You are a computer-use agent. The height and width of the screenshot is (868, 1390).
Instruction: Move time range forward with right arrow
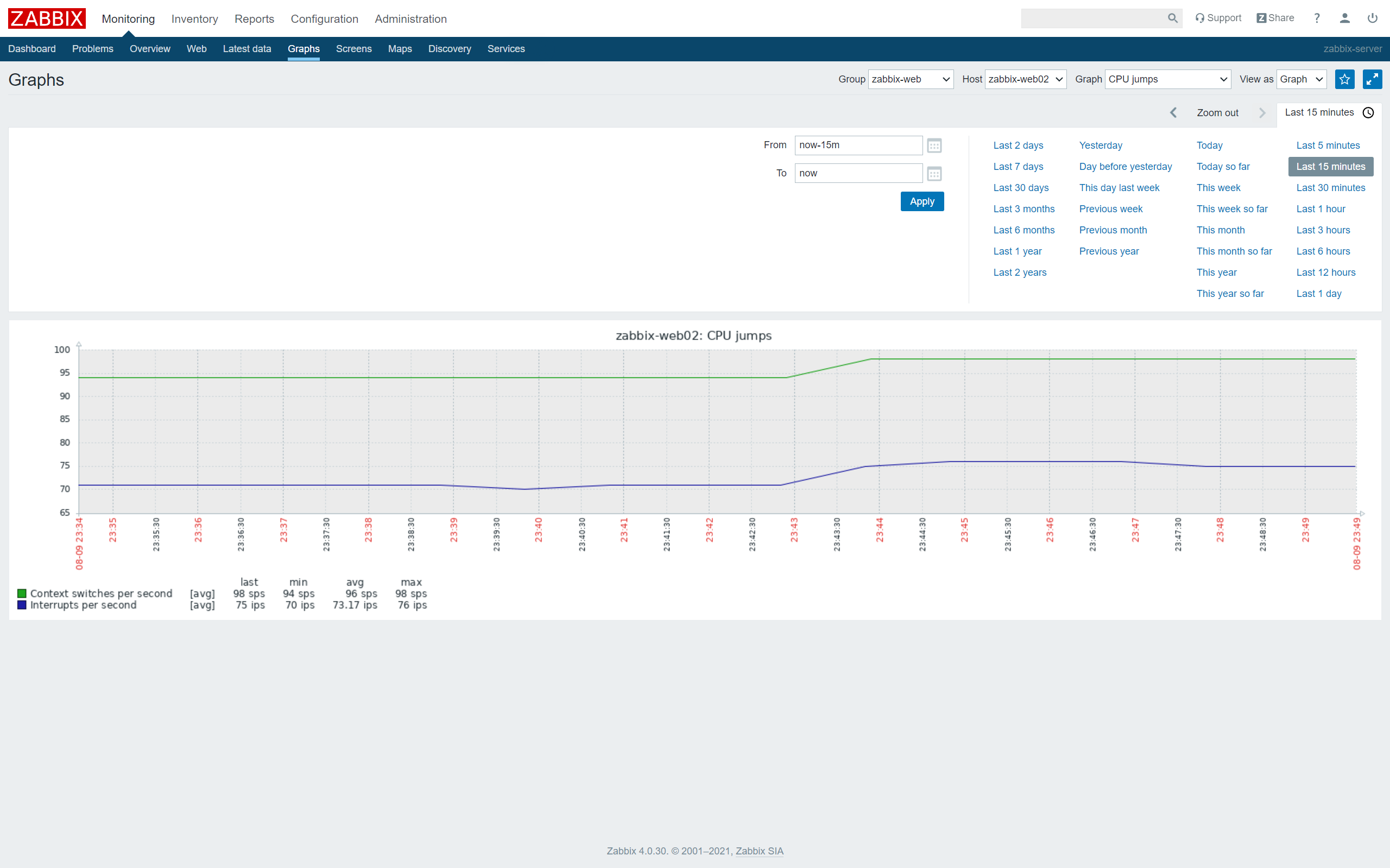tap(1262, 112)
